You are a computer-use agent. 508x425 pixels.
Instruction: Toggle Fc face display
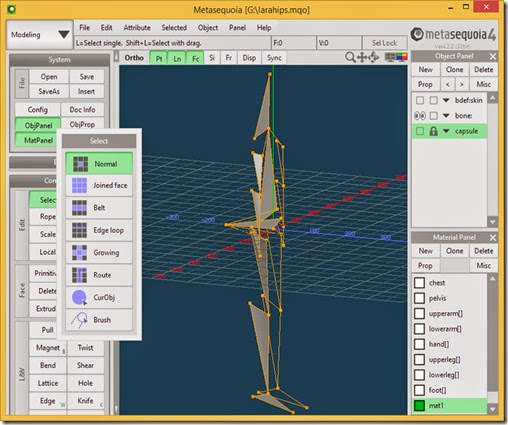coord(195,58)
